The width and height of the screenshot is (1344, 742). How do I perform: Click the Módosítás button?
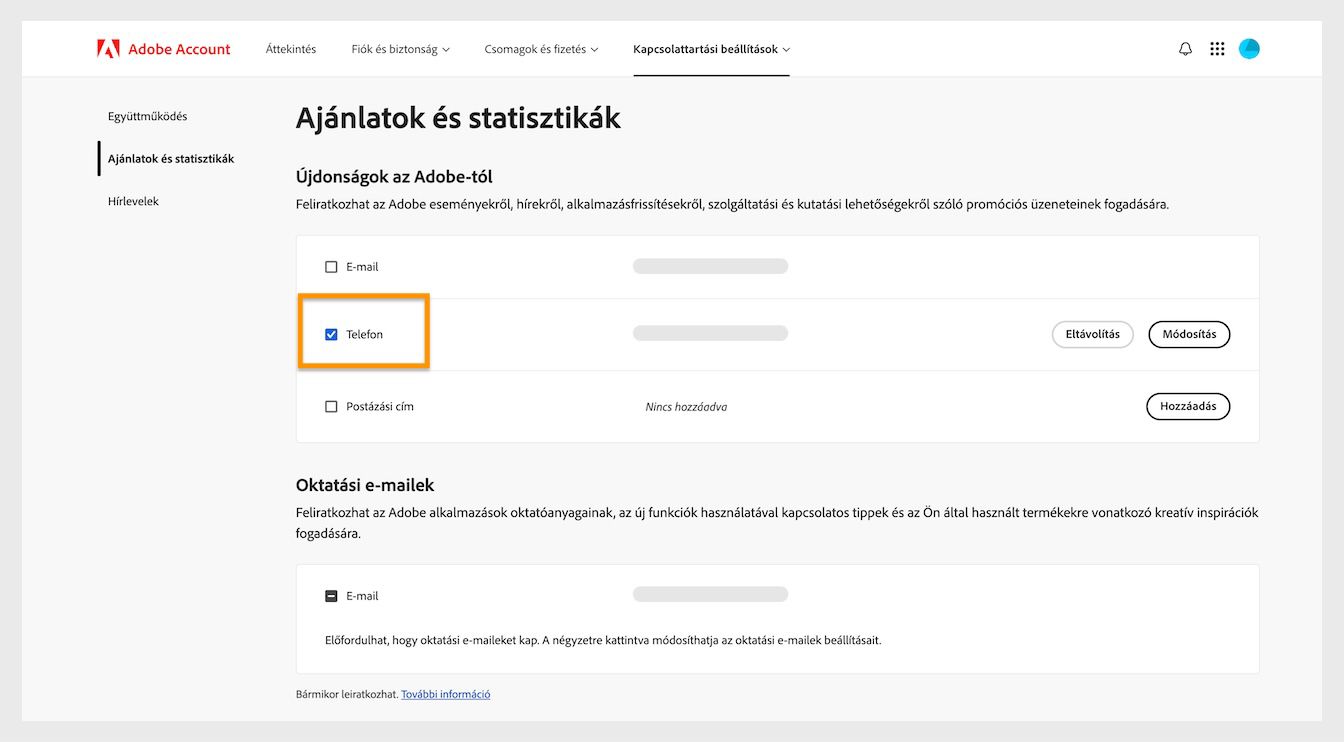(1189, 334)
